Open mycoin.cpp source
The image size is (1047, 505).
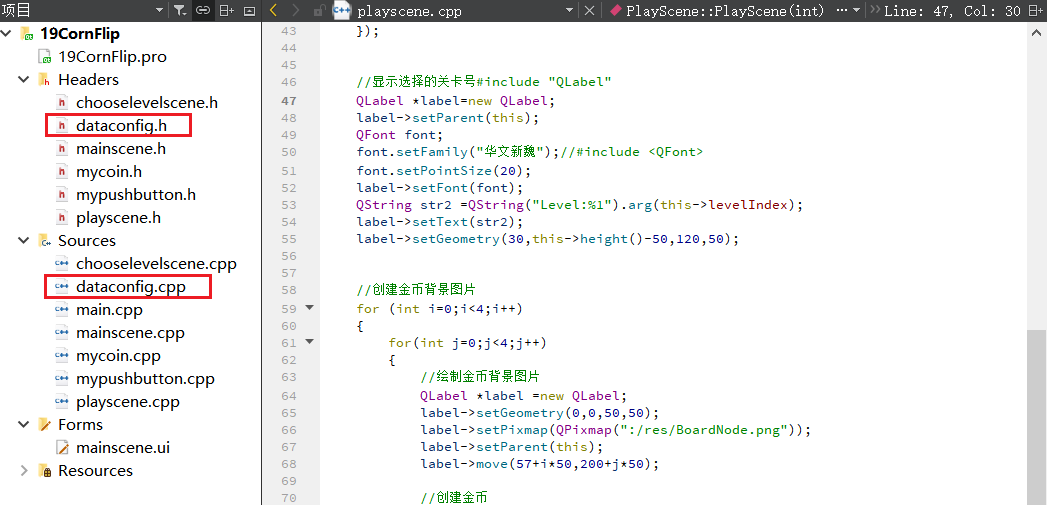(118, 356)
